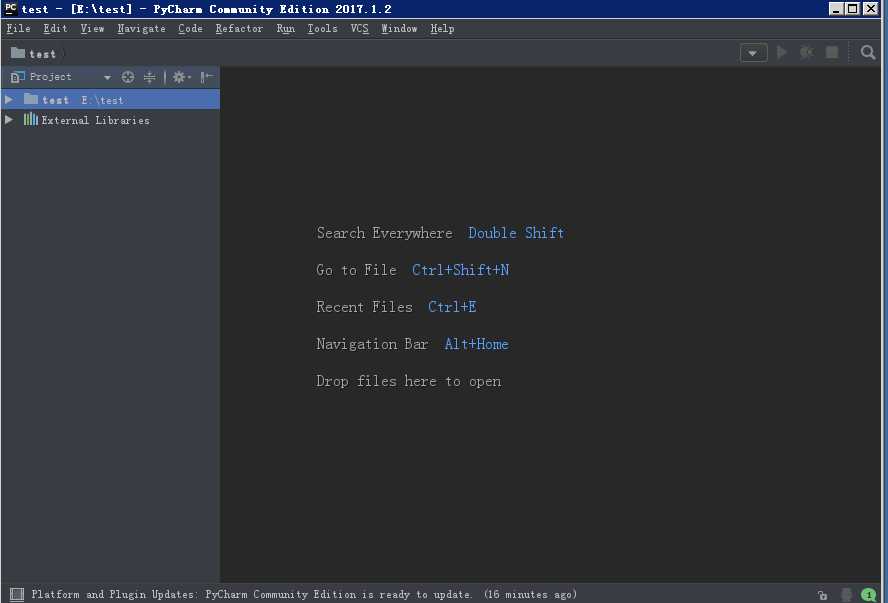Click the Project tool window icon
The width and height of the screenshot is (888, 603).
[18, 77]
